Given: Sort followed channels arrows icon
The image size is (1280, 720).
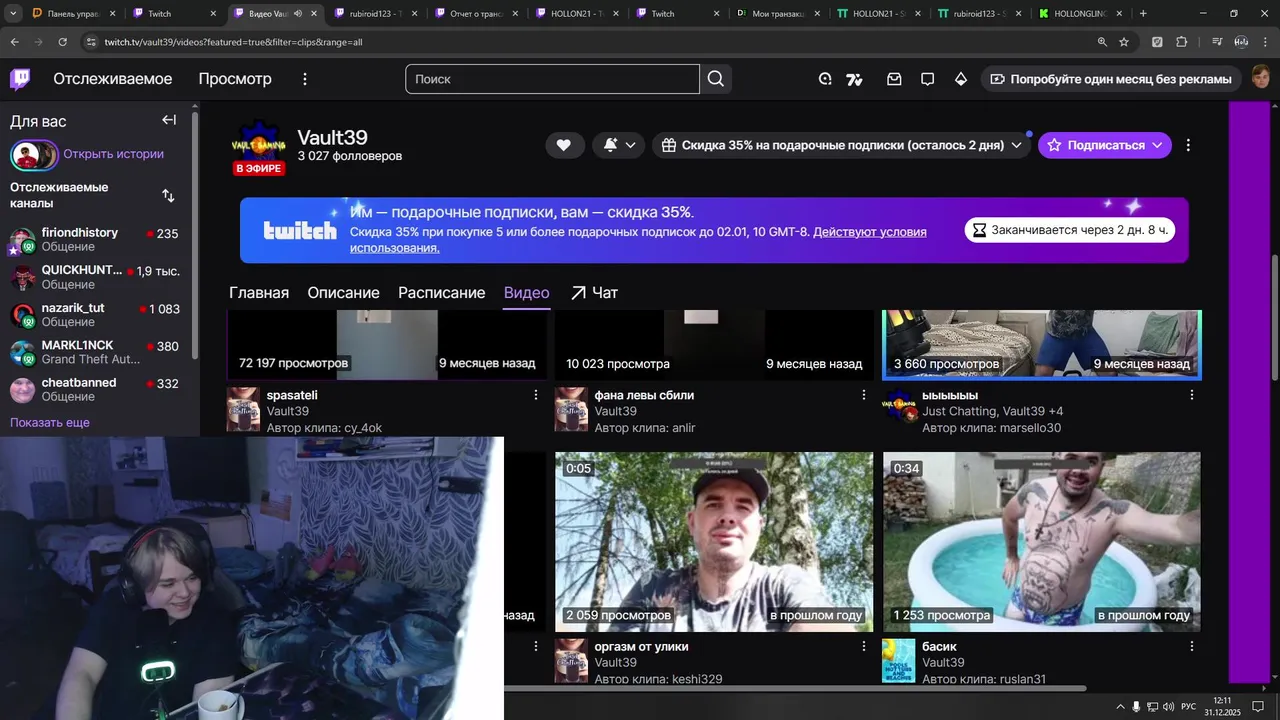Looking at the screenshot, I should (168, 196).
